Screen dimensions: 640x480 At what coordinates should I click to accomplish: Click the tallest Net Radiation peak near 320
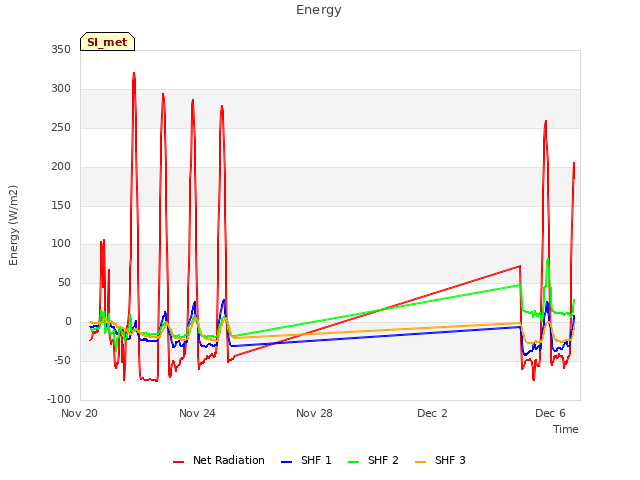pos(134,74)
